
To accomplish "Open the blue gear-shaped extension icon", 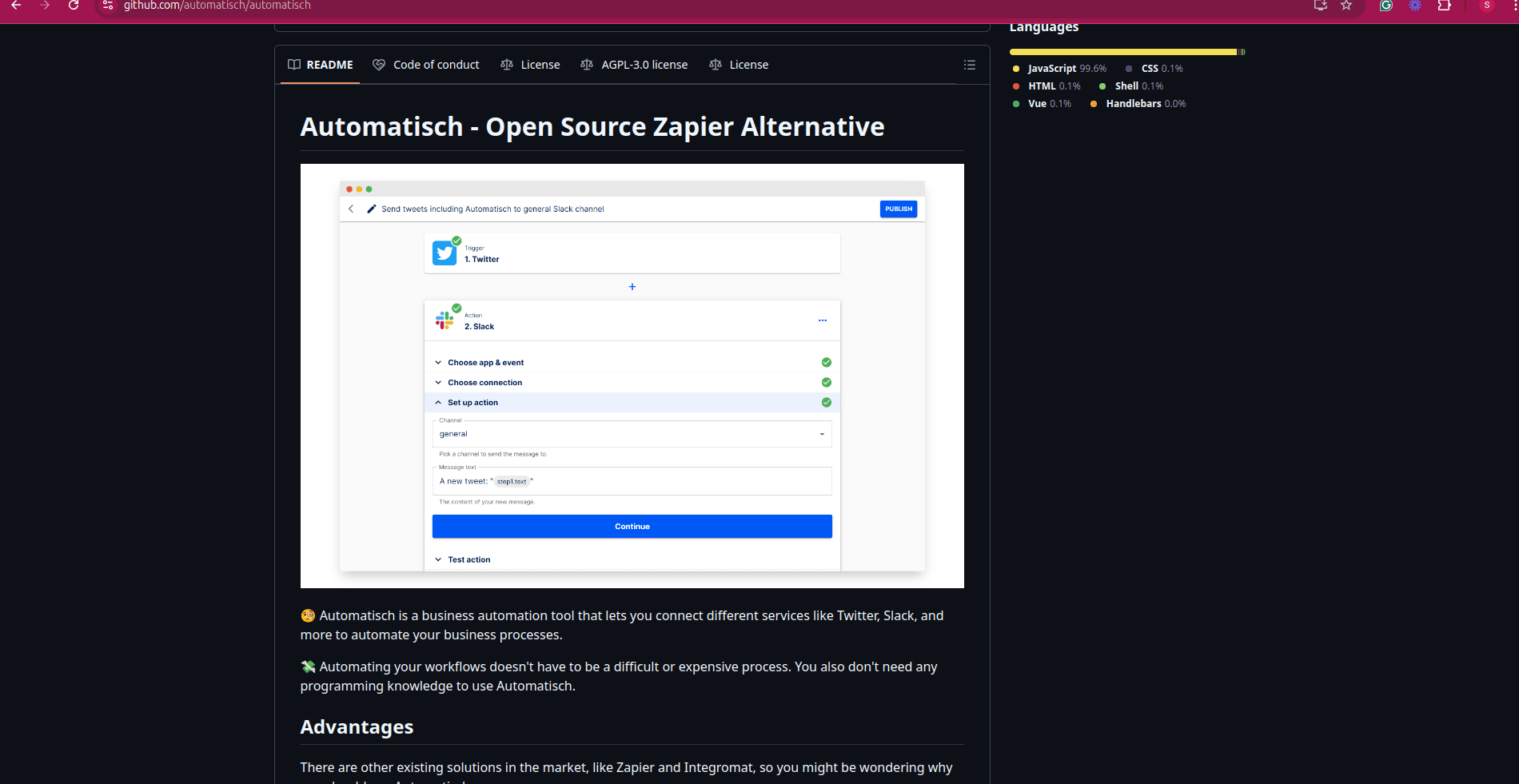I will pos(1415,5).
